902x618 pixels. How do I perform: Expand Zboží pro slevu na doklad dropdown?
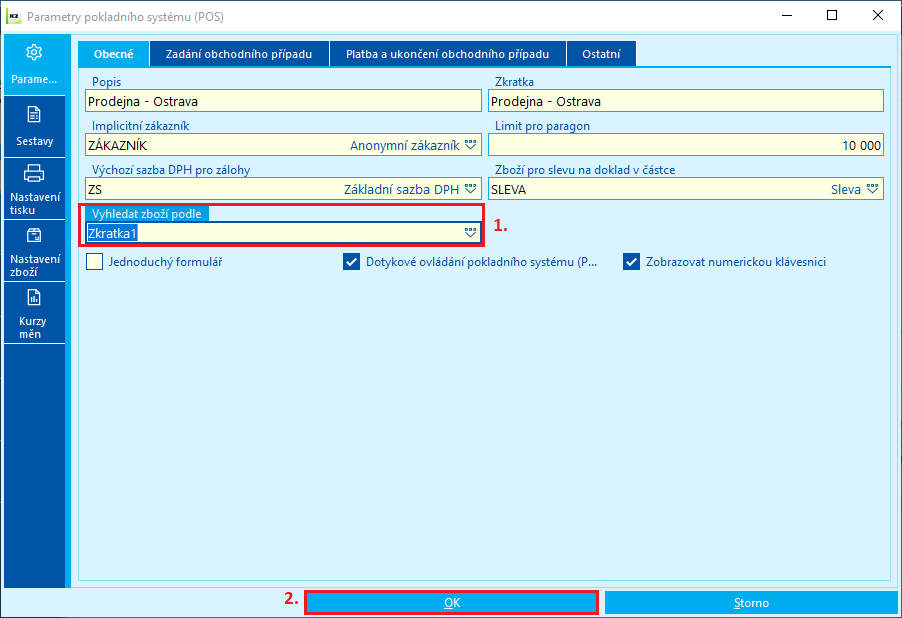click(x=873, y=189)
